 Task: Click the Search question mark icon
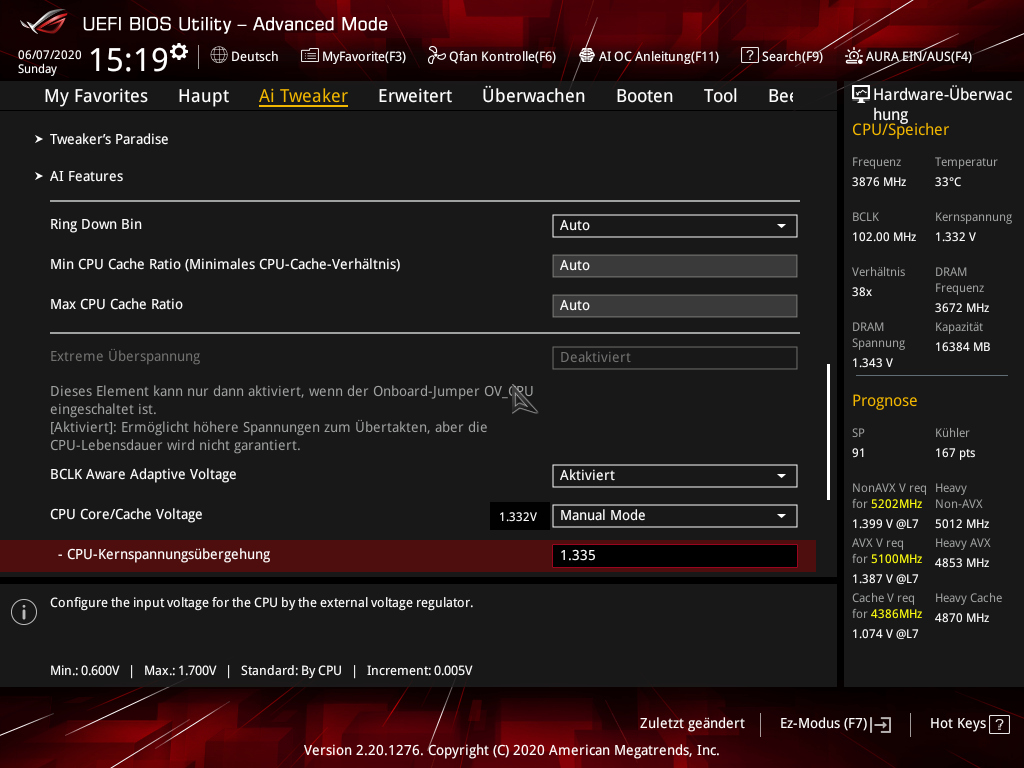[x=749, y=56]
